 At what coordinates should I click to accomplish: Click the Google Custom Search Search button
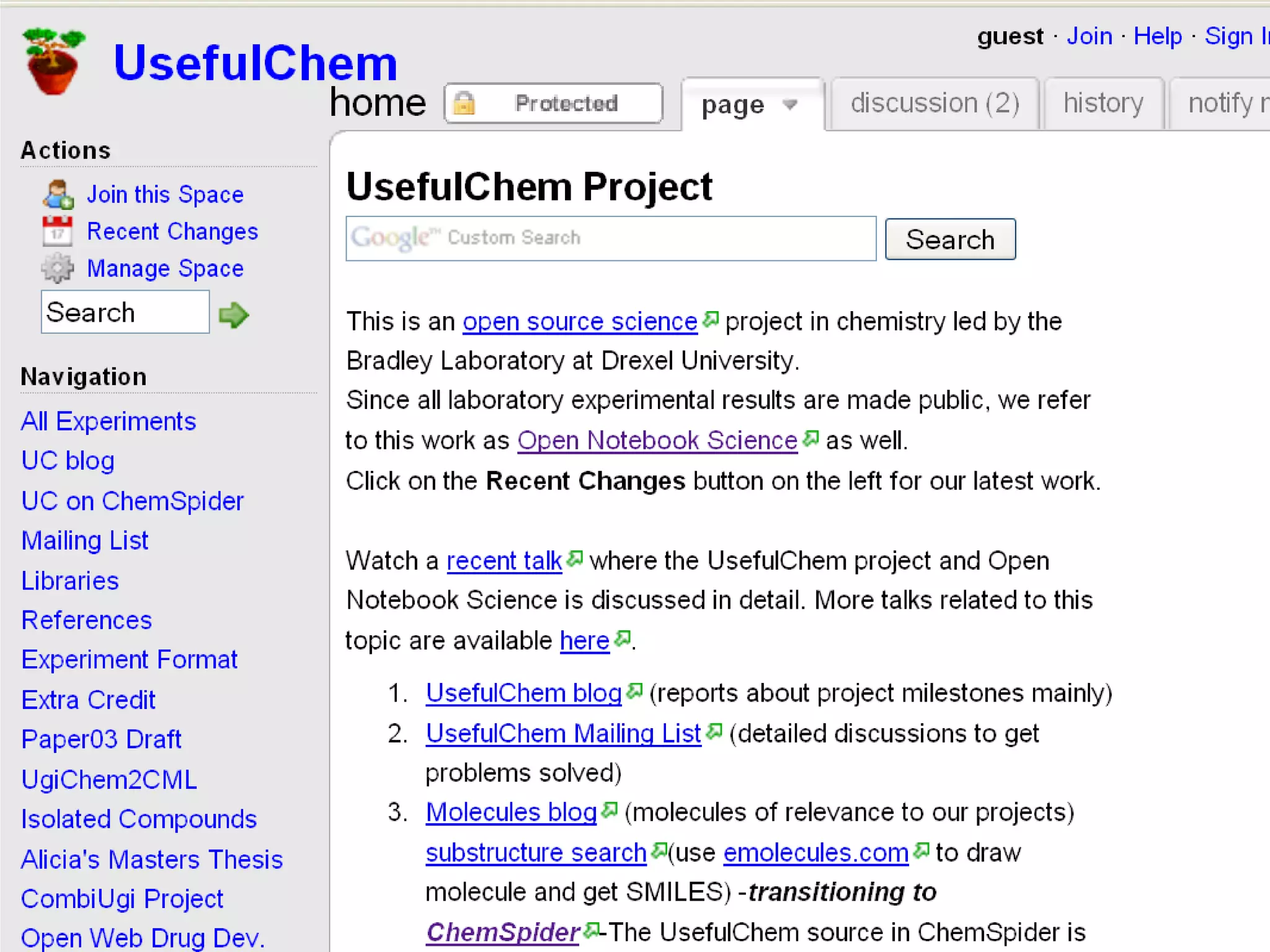coord(949,239)
